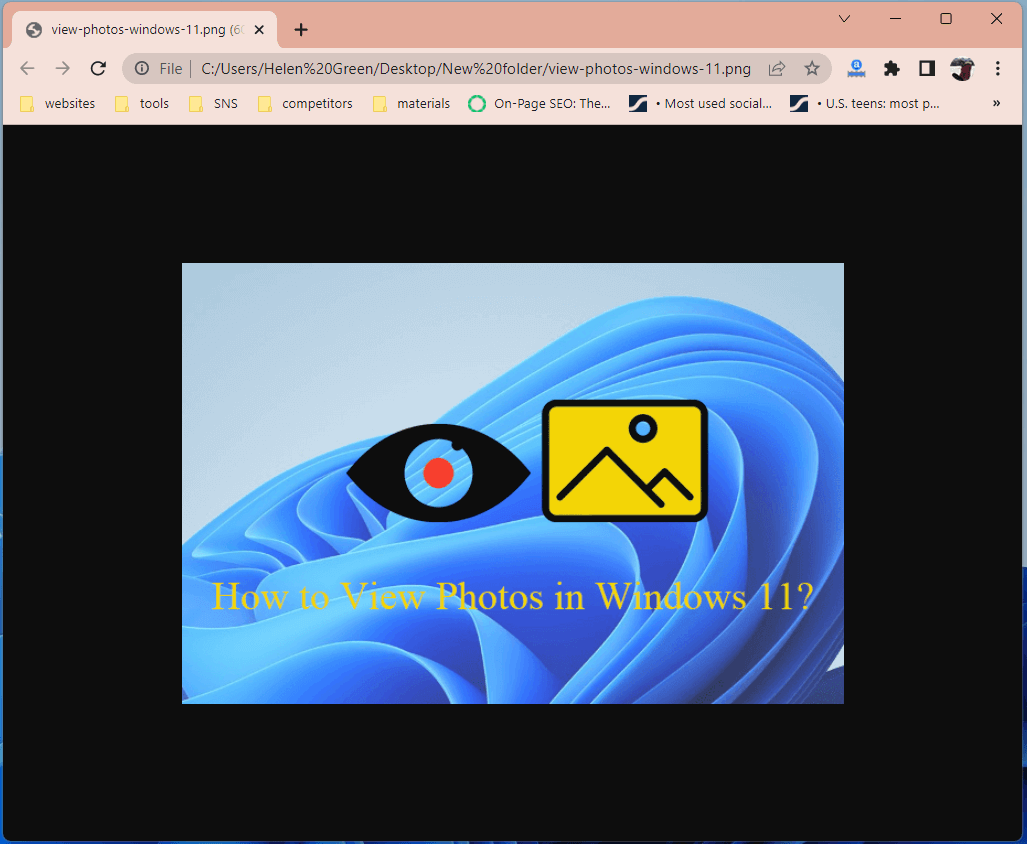
Task: Open the websites bookmark folder
Action: (58, 103)
